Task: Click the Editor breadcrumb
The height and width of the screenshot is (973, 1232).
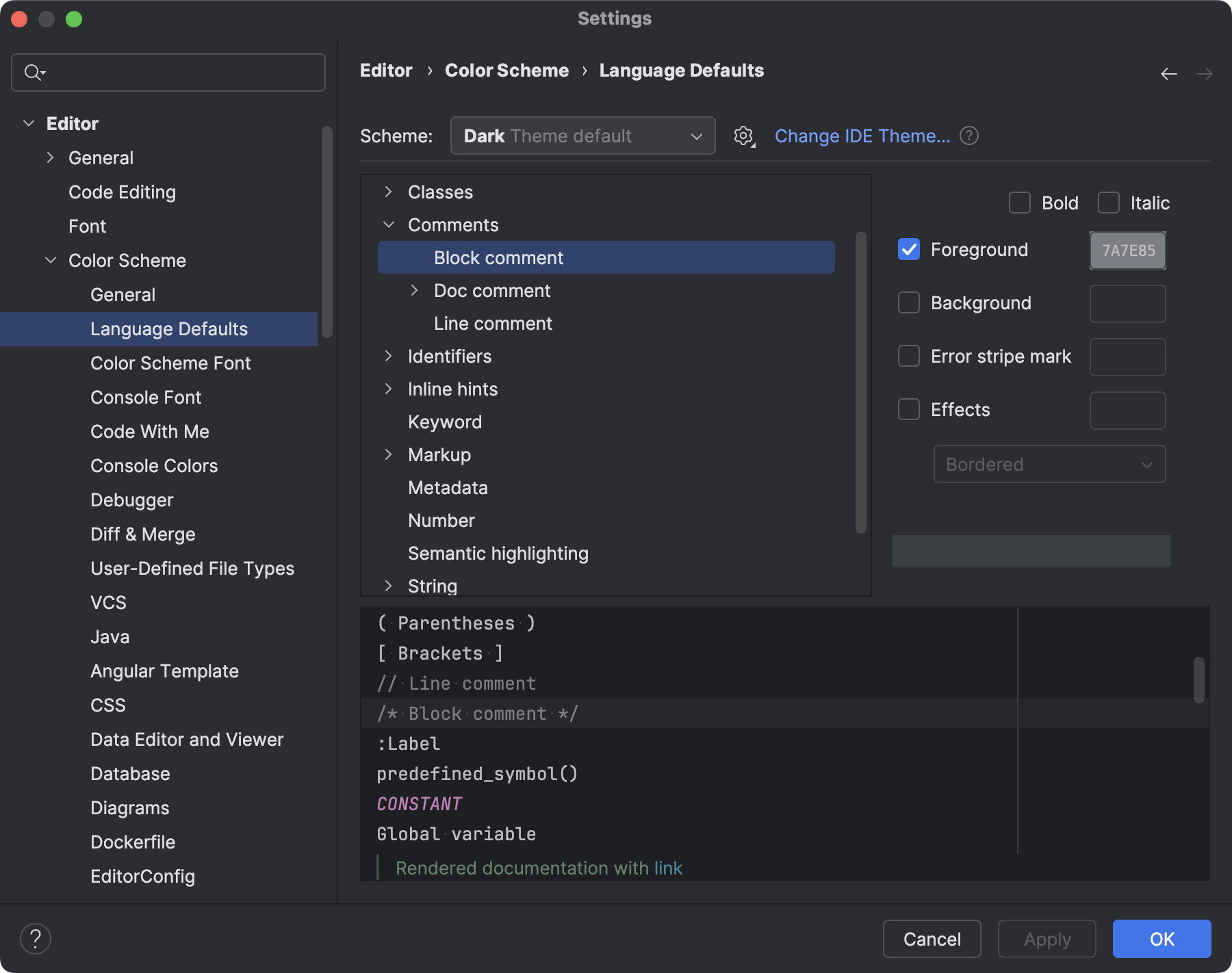Action: coord(385,70)
